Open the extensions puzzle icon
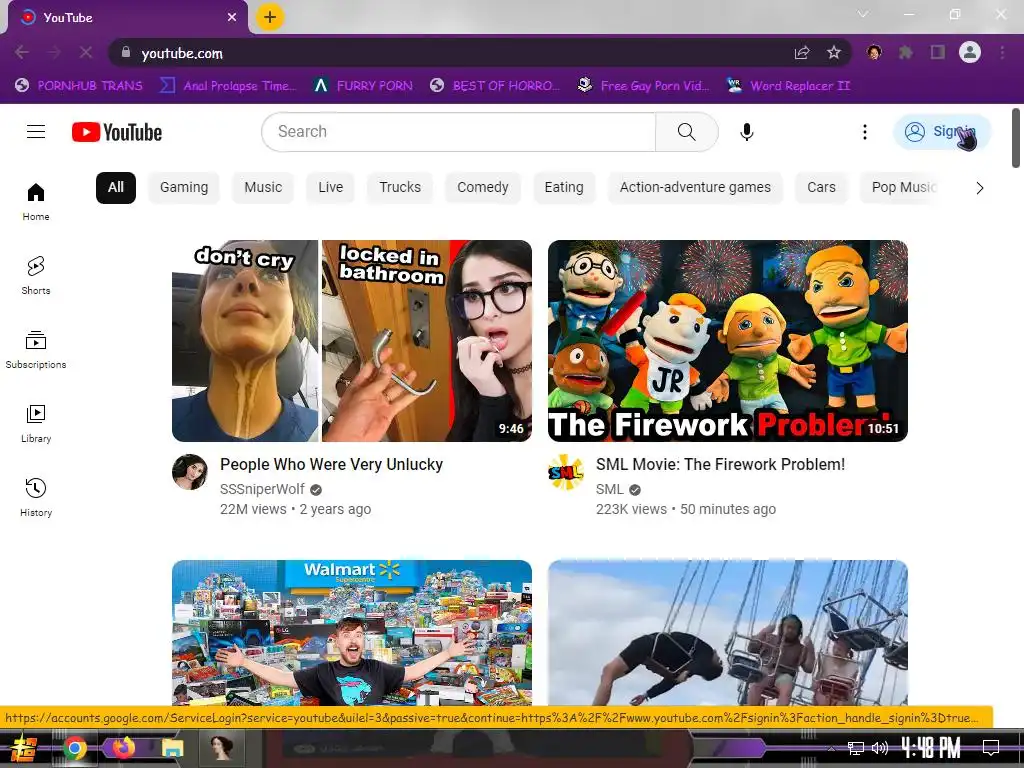This screenshot has height=768, width=1024. point(906,52)
